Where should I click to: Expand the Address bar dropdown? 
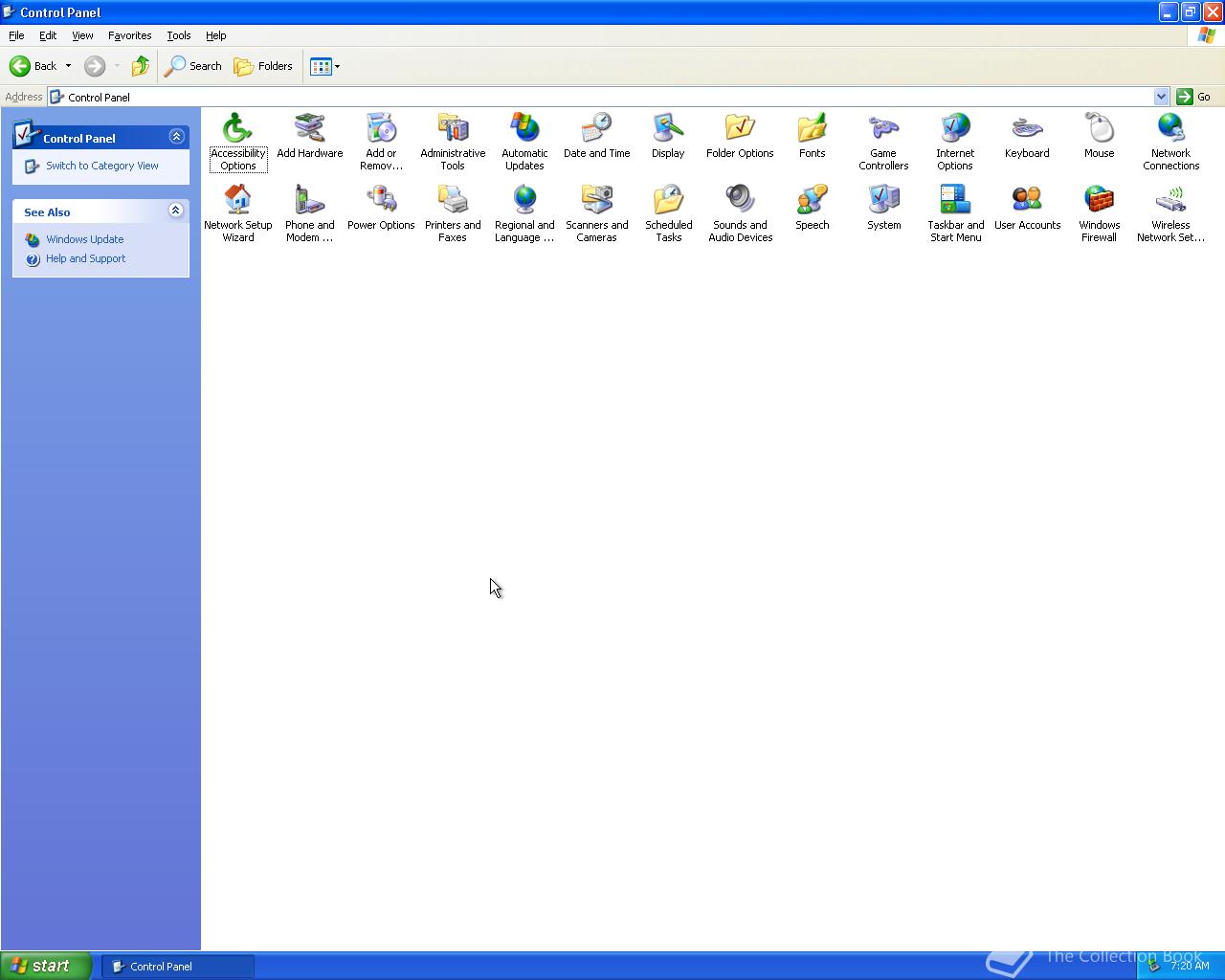pos(1161,97)
